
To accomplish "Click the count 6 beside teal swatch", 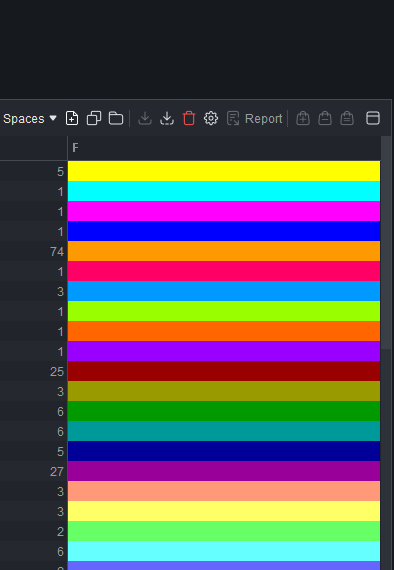I will tap(60, 431).
